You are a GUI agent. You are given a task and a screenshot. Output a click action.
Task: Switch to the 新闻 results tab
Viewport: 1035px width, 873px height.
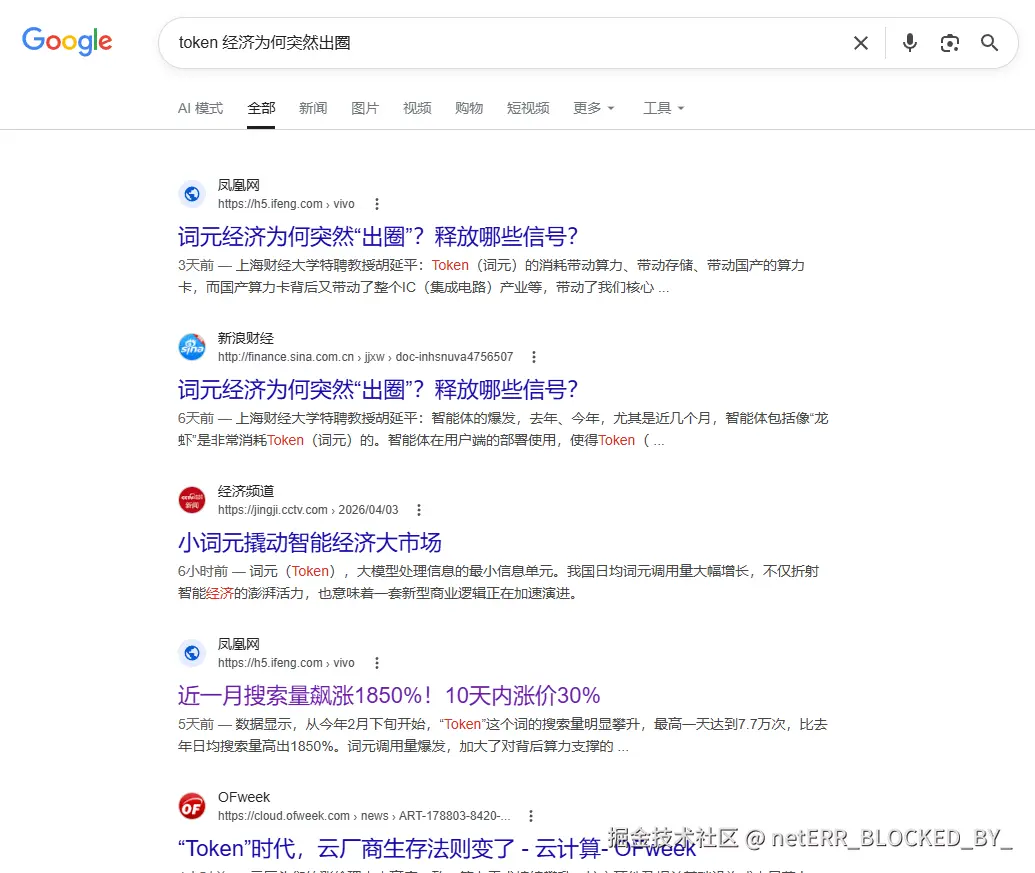click(x=313, y=108)
